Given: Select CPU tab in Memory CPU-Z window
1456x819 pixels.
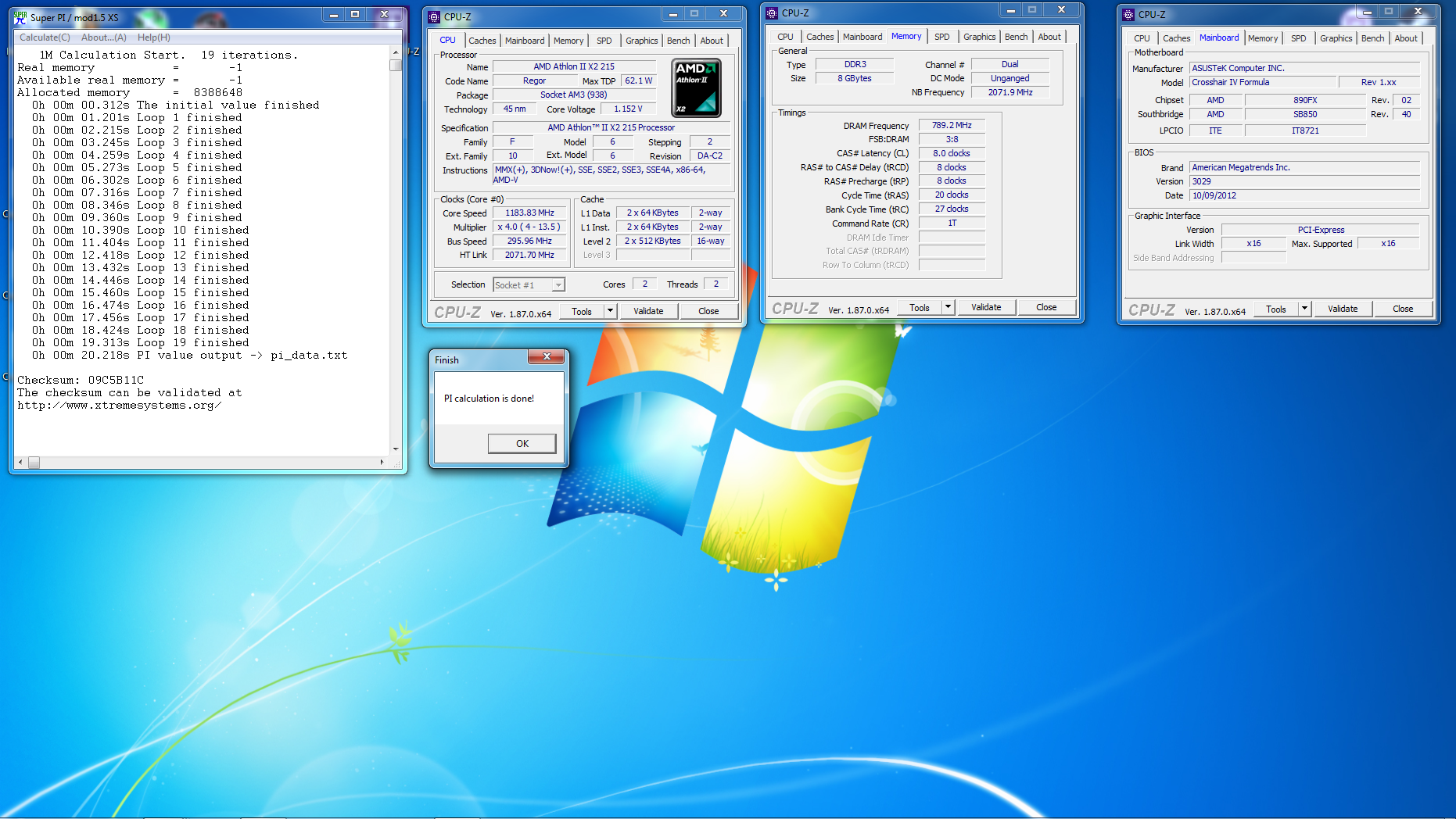Looking at the screenshot, I should [786, 37].
